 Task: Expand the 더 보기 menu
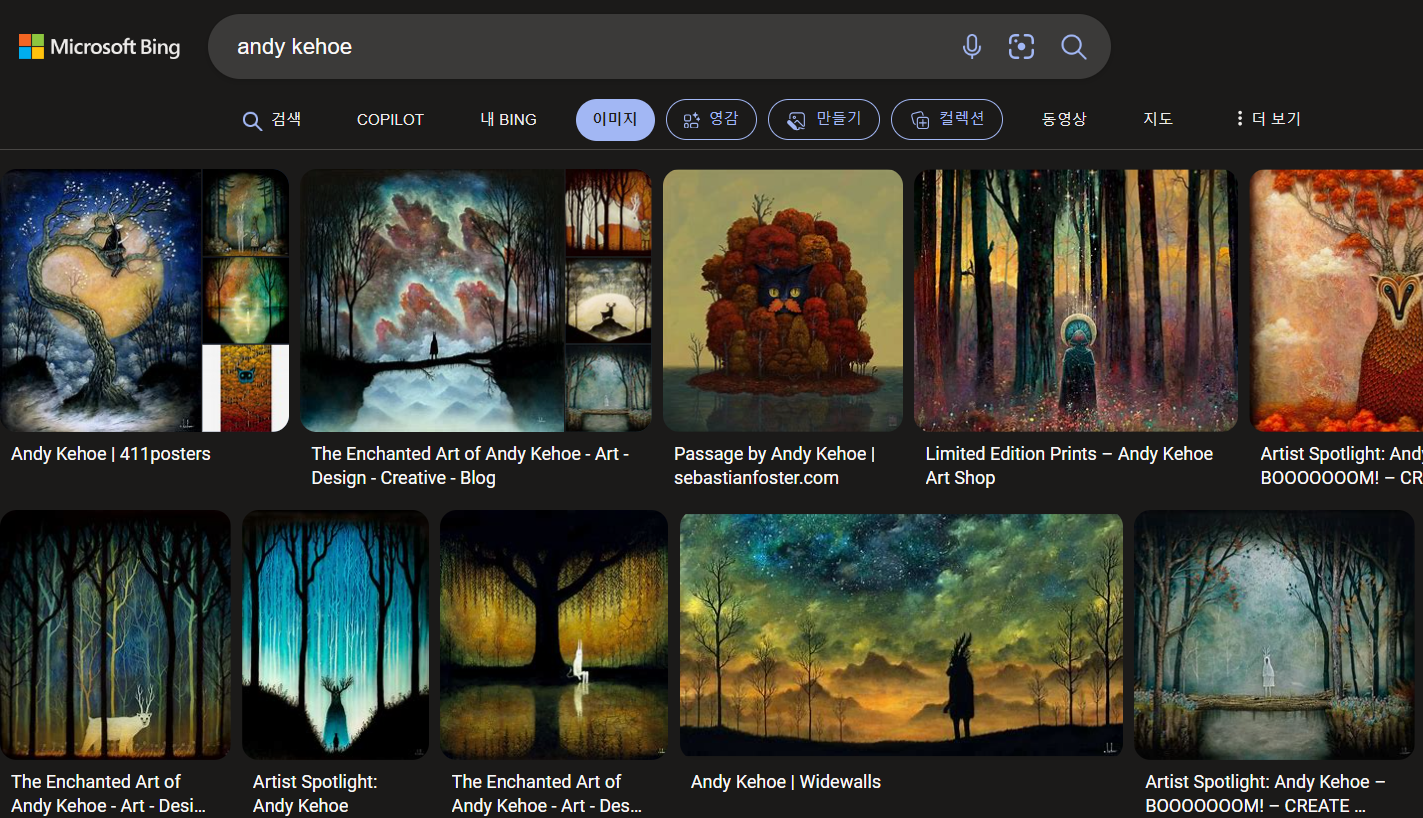(1268, 120)
